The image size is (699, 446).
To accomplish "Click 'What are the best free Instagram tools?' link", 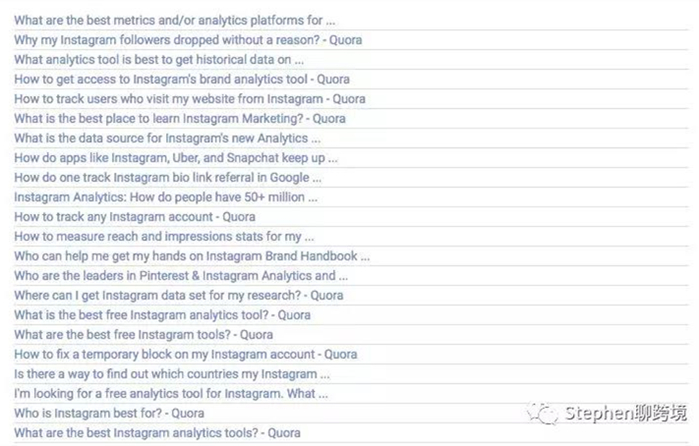I will click(x=143, y=334).
